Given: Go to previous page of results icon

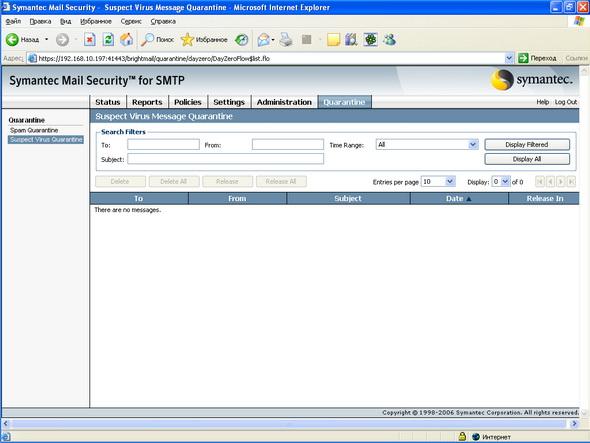Looking at the screenshot, I should pos(550,182).
